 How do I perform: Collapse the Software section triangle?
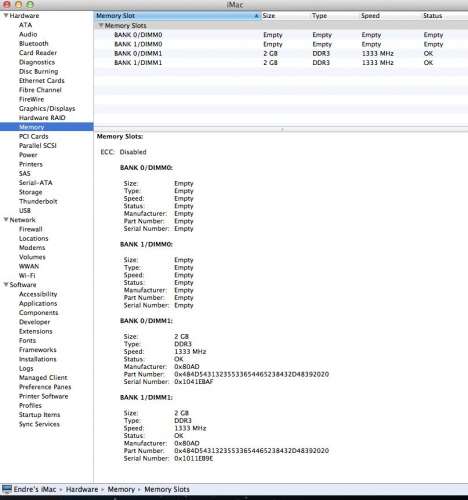pyautogui.click(x=6, y=284)
